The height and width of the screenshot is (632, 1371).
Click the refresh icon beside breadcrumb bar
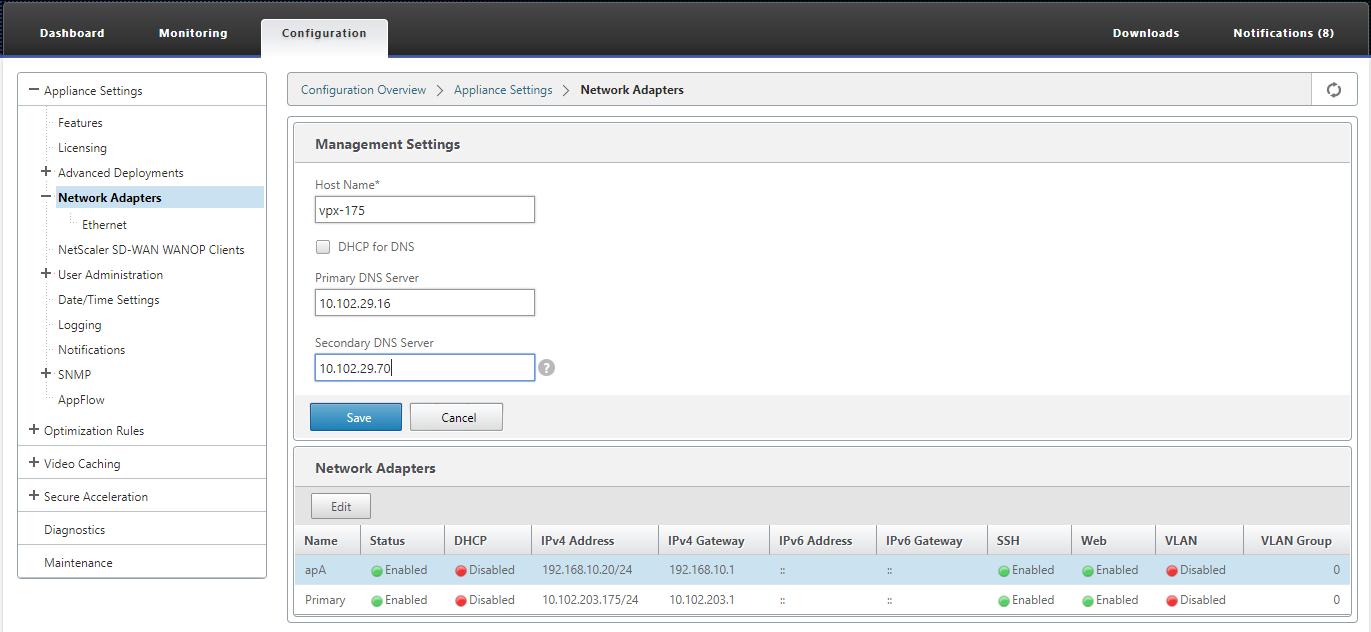click(x=1333, y=90)
